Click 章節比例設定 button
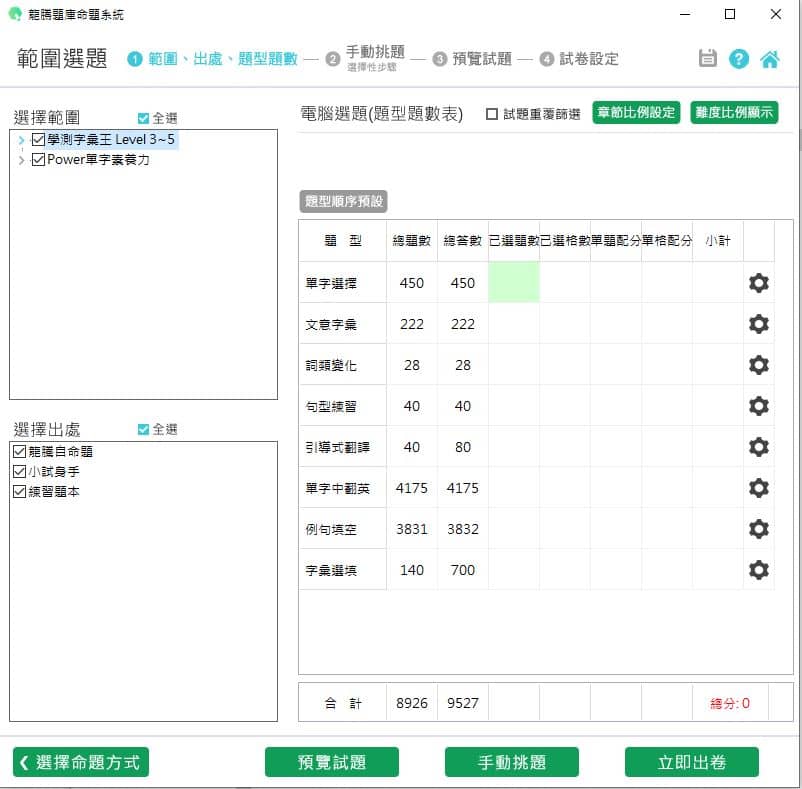 tap(636, 112)
